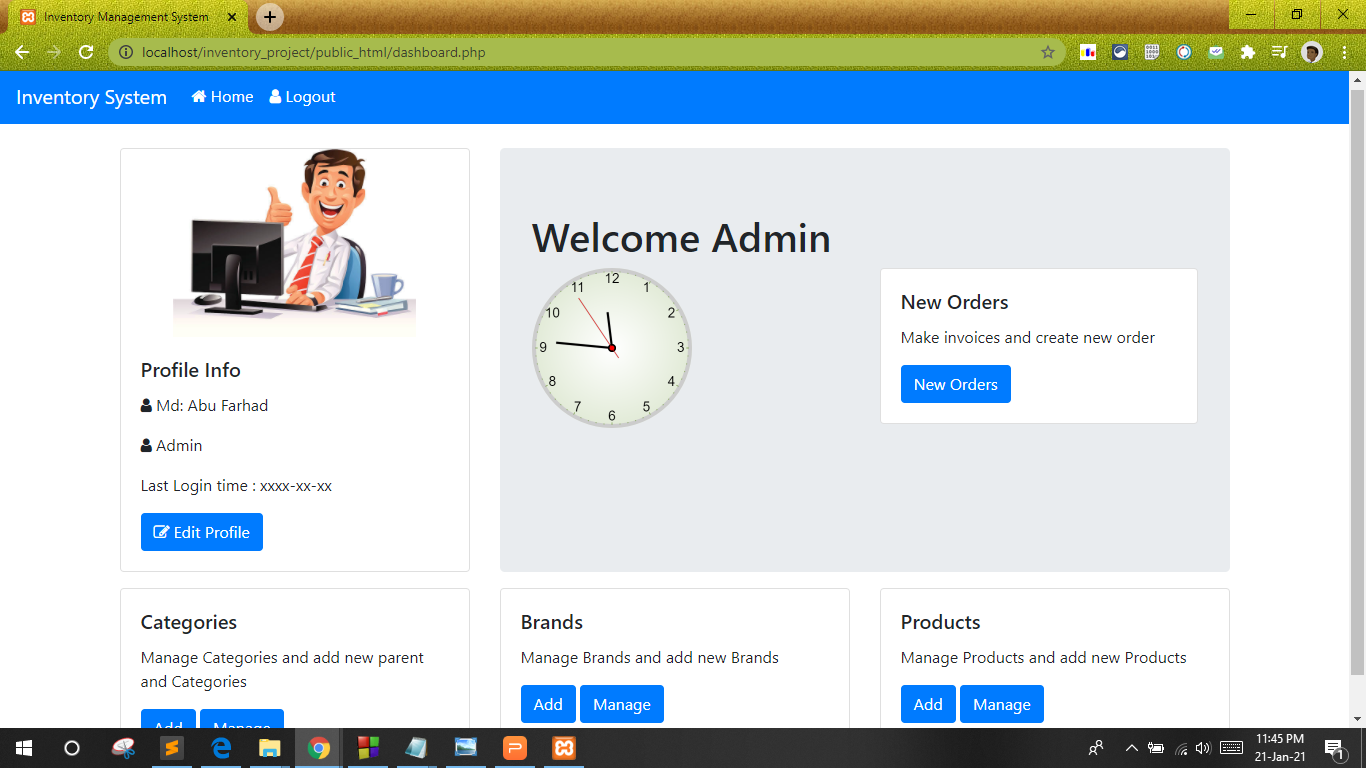Open XAMPP from the taskbar

(563, 747)
